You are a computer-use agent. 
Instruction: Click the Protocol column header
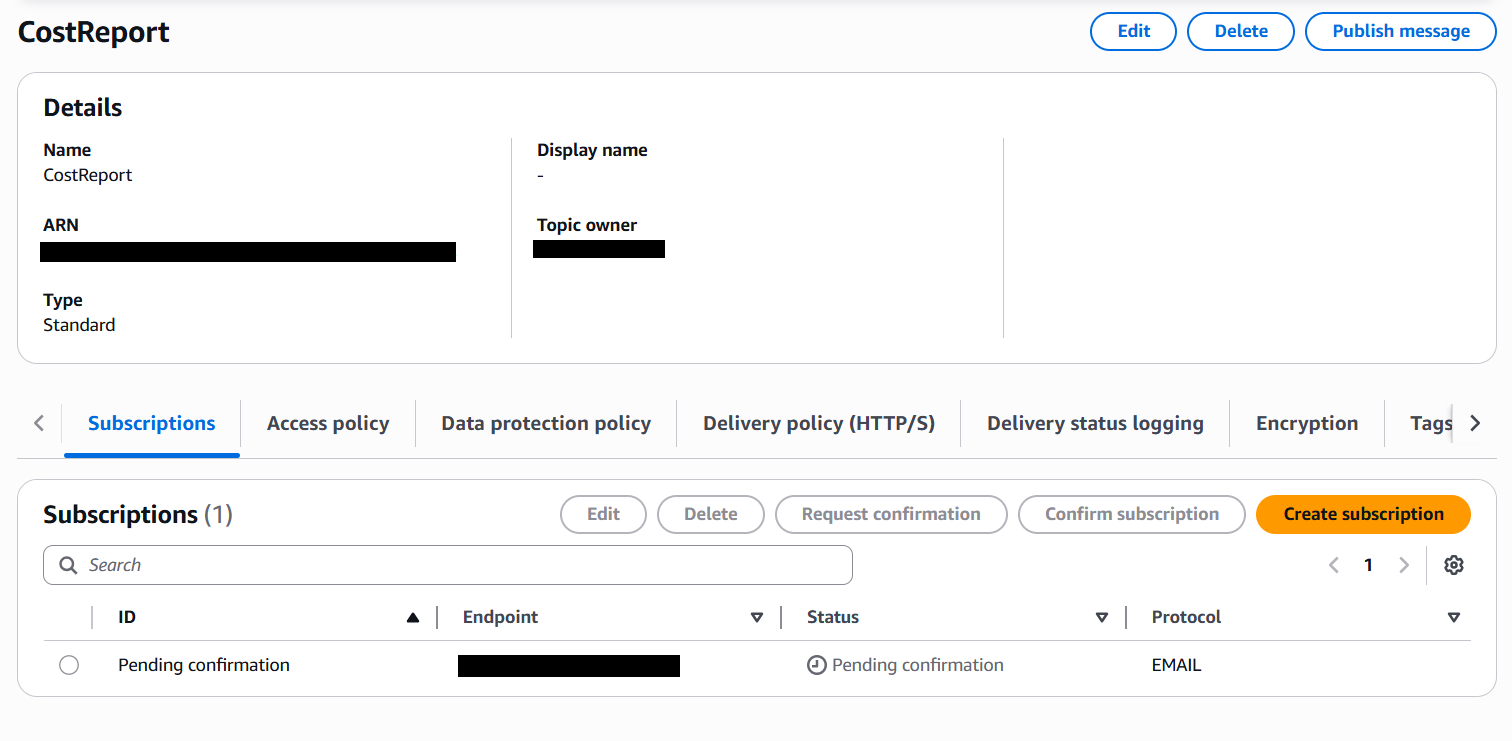click(1186, 617)
